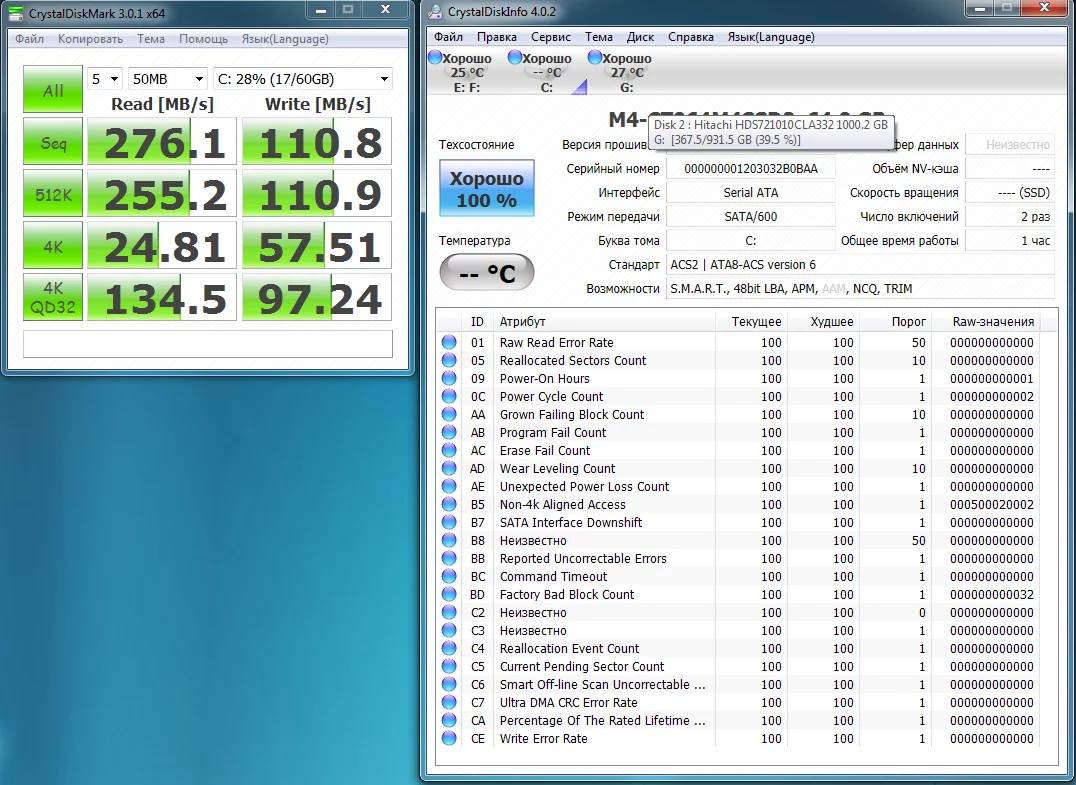Open Копировать menu in CrystalDiskMark
The width and height of the screenshot is (1076, 785).
[90, 39]
